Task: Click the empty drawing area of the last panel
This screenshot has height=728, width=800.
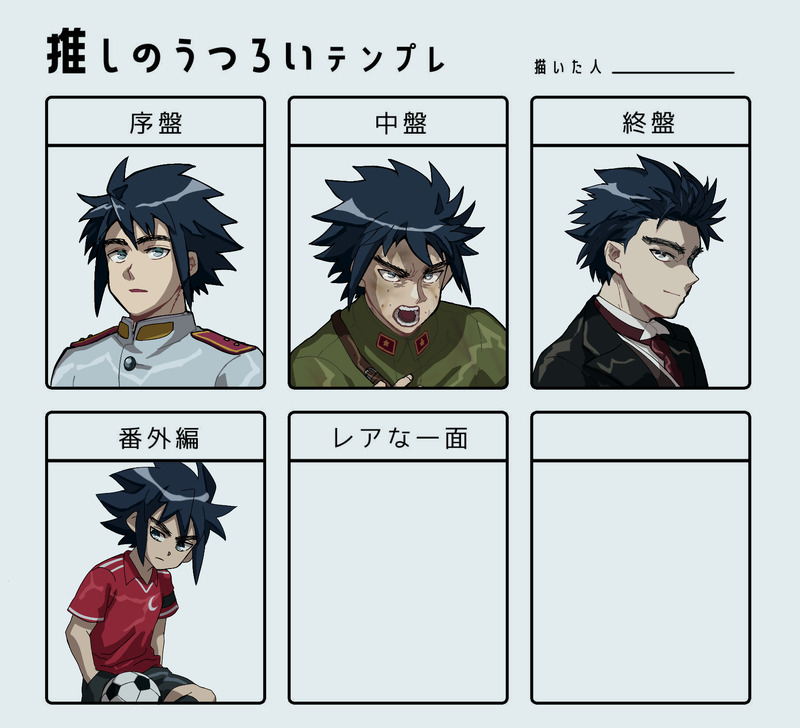Action: tap(640, 582)
